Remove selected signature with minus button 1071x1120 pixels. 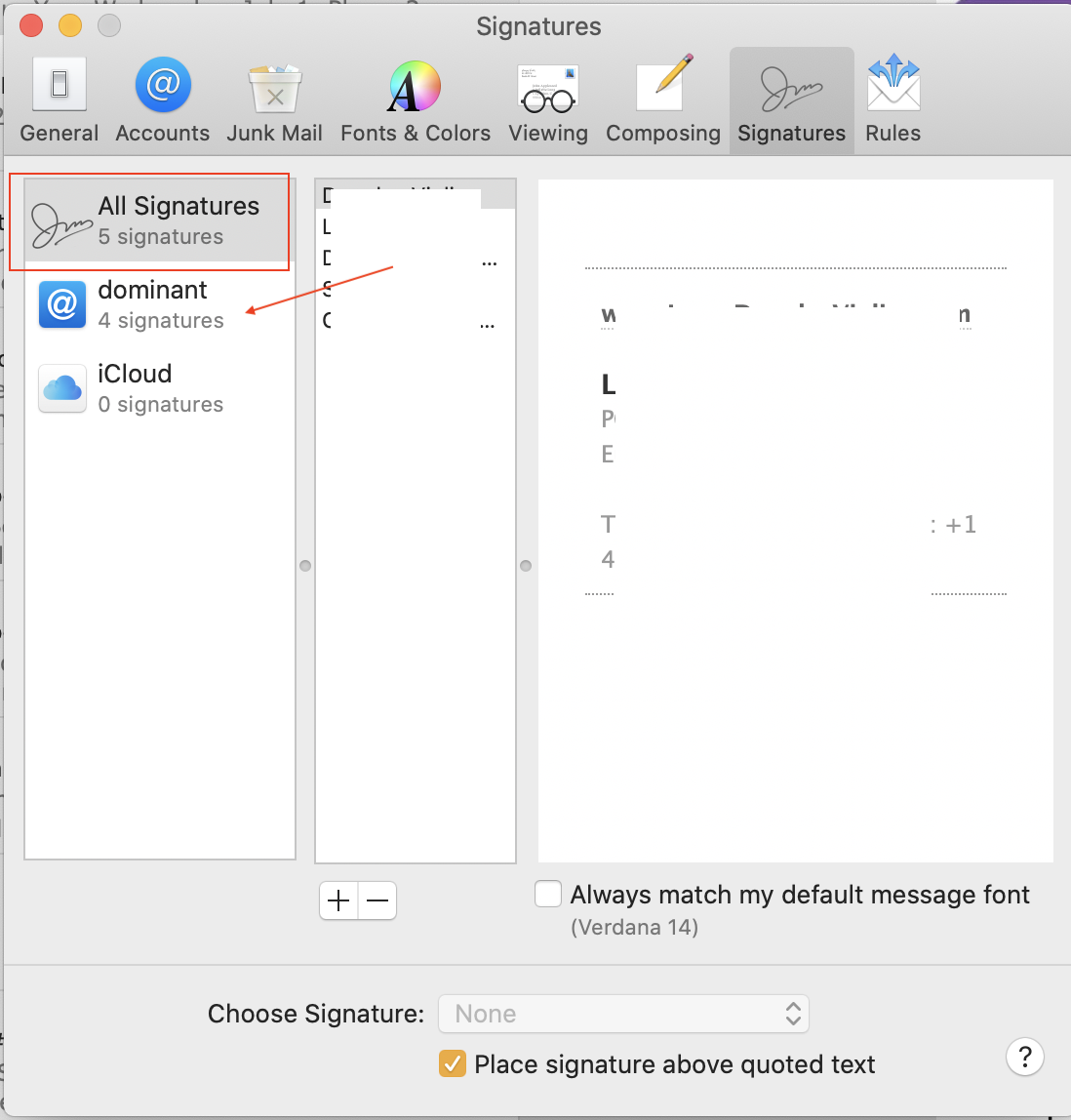click(x=377, y=900)
